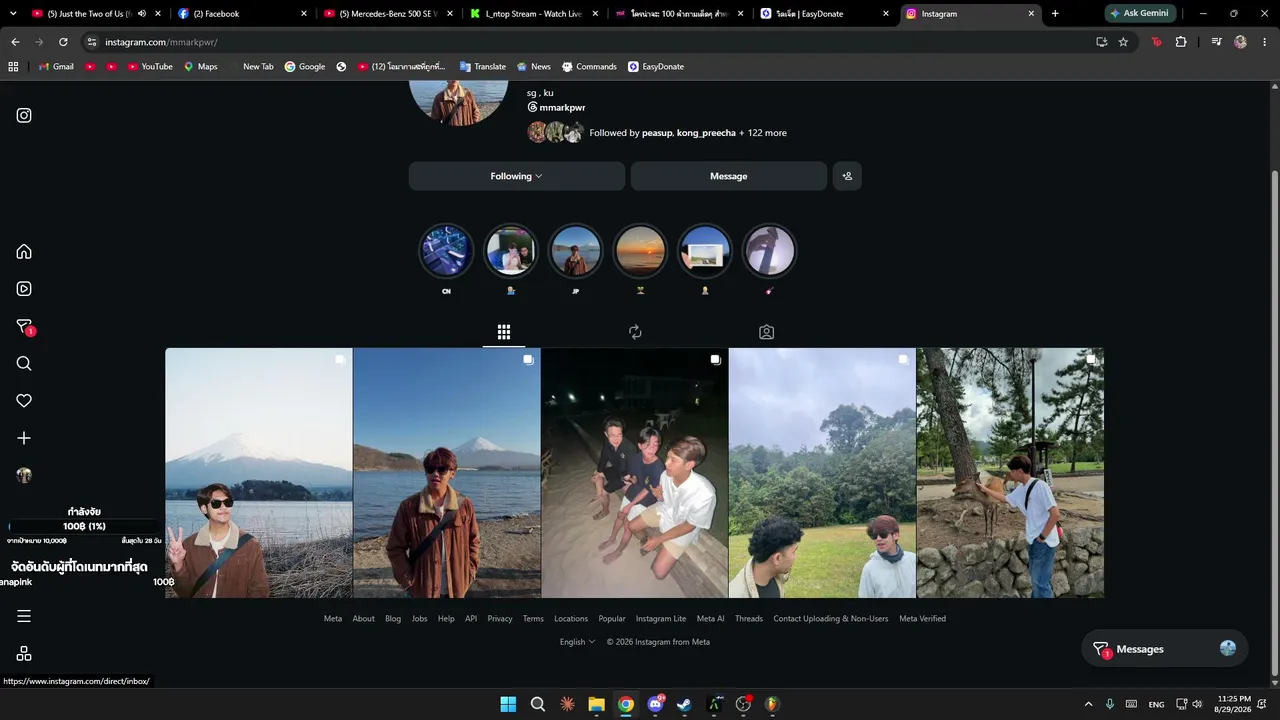Show hidden system tray icons
This screenshot has height=720, width=1280.
click(1088, 704)
